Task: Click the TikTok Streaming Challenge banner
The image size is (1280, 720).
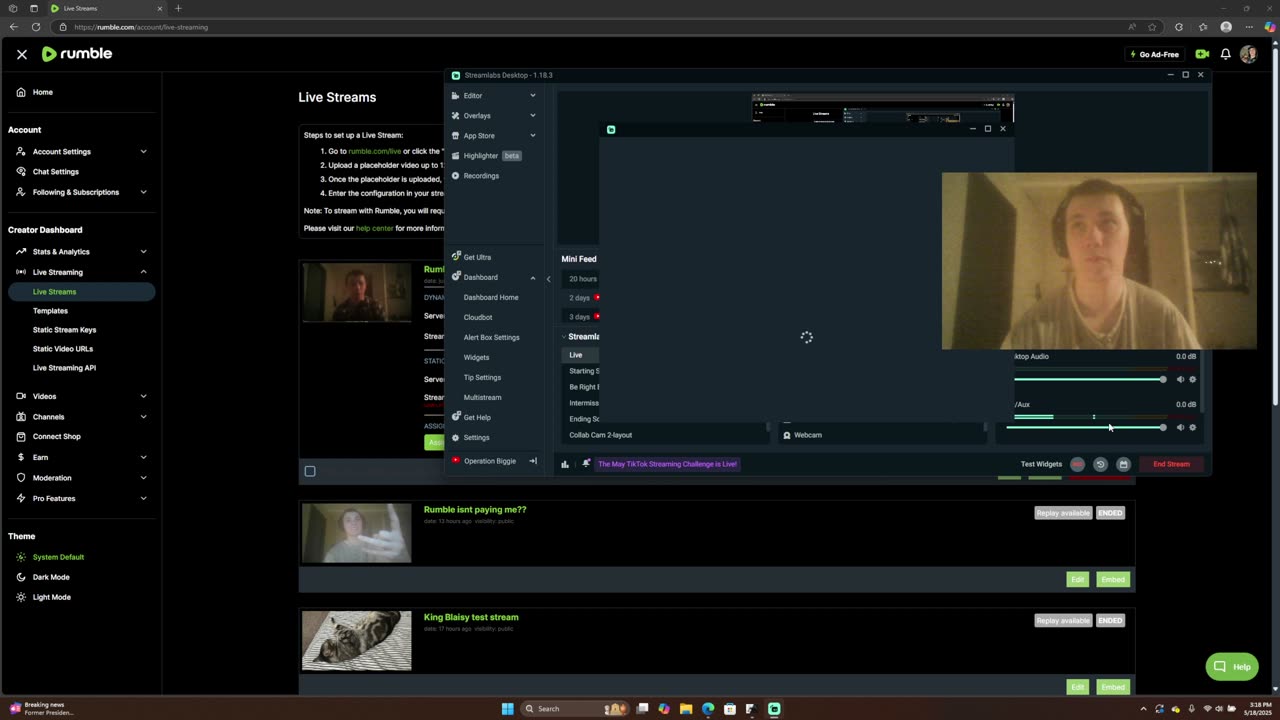Action: tap(667, 464)
